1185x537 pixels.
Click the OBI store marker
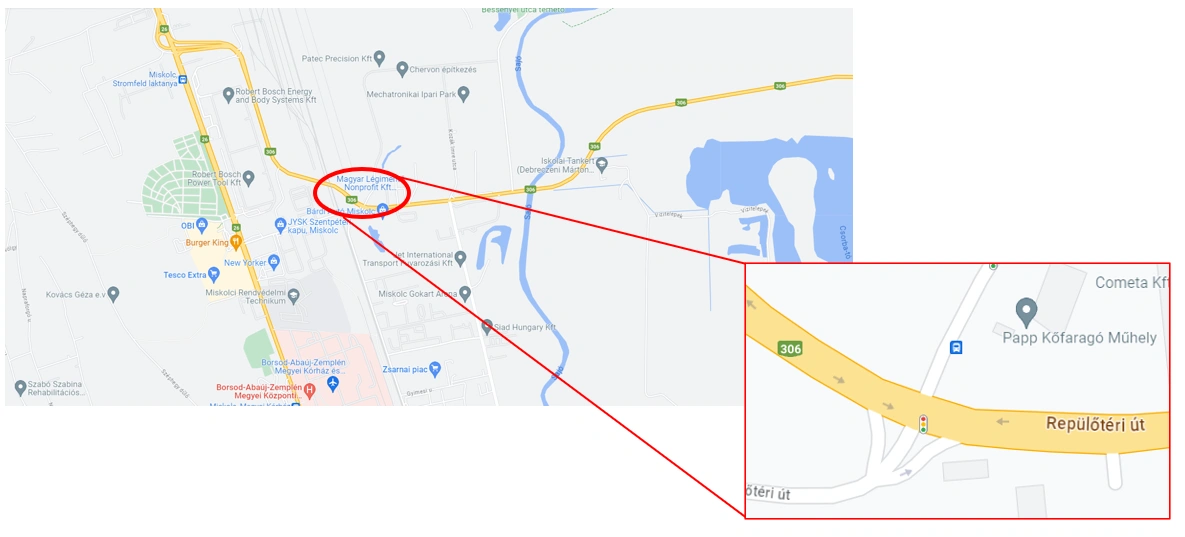201,225
